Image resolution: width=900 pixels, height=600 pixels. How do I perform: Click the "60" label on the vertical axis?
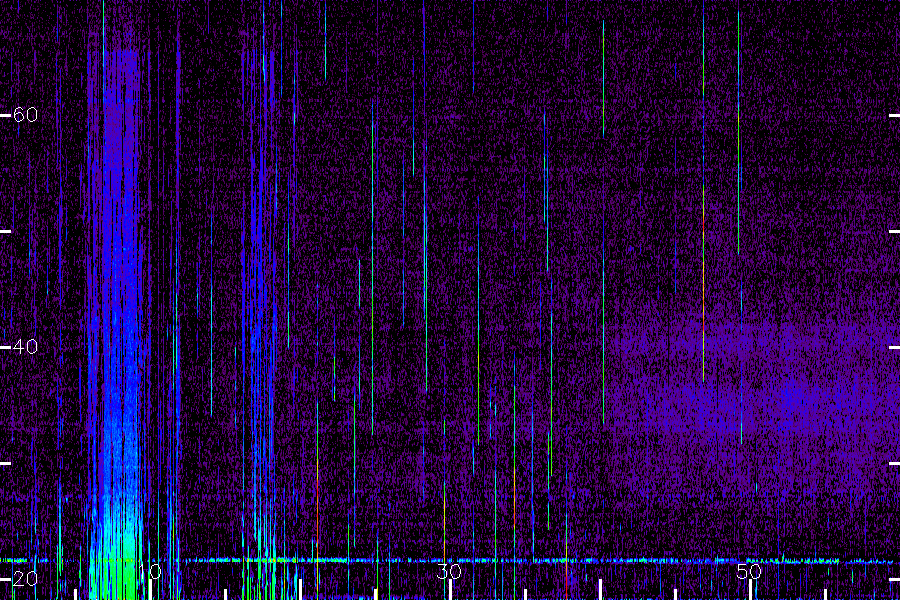pos(25,115)
